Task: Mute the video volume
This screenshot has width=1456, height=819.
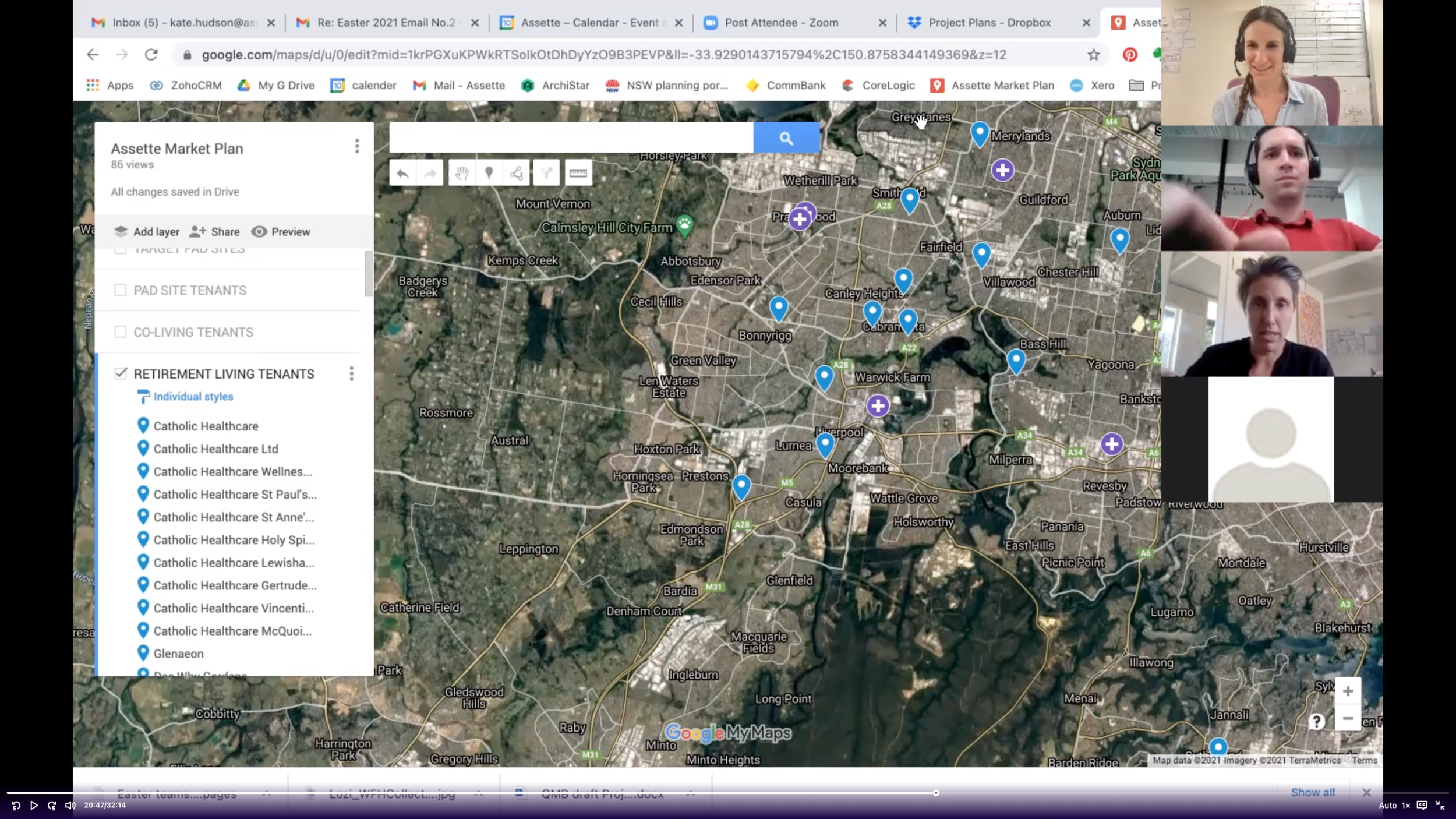Action: (70, 806)
